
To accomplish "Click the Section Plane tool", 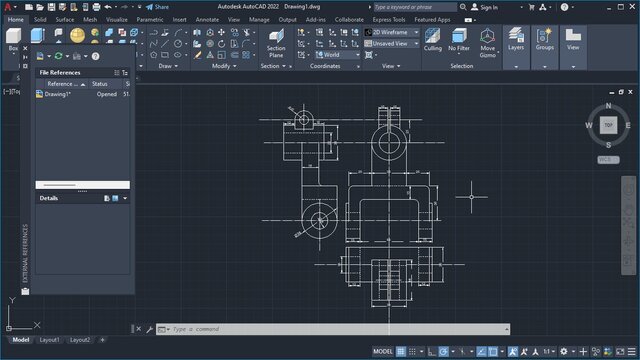I will 276,43.
